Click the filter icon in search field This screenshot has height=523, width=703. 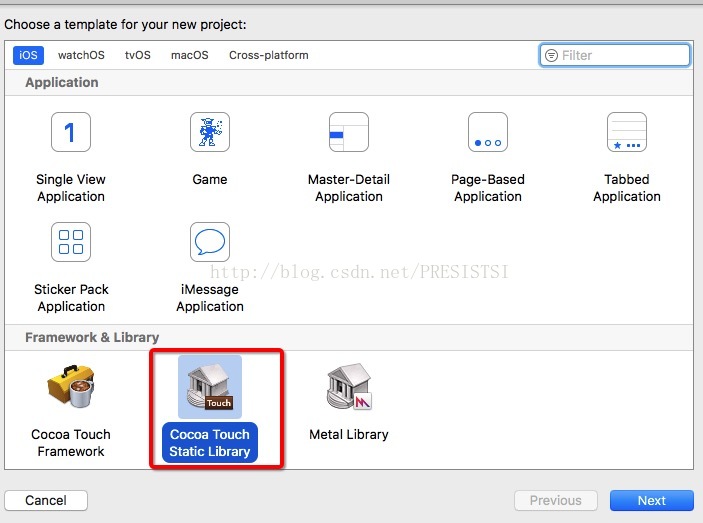pyautogui.click(x=551, y=55)
